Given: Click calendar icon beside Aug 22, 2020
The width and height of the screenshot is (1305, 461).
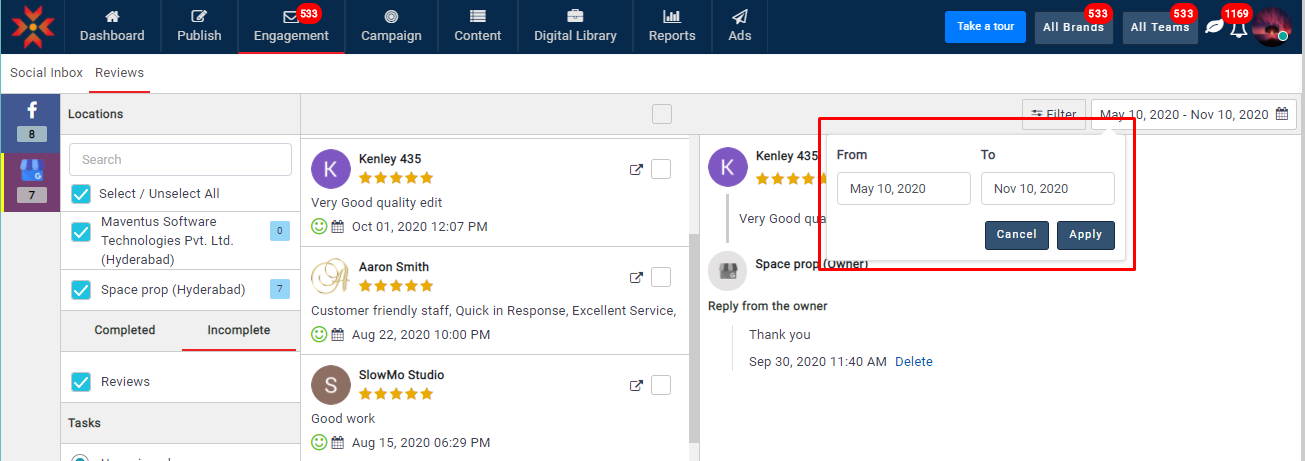Looking at the screenshot, I should click(338, 334).
